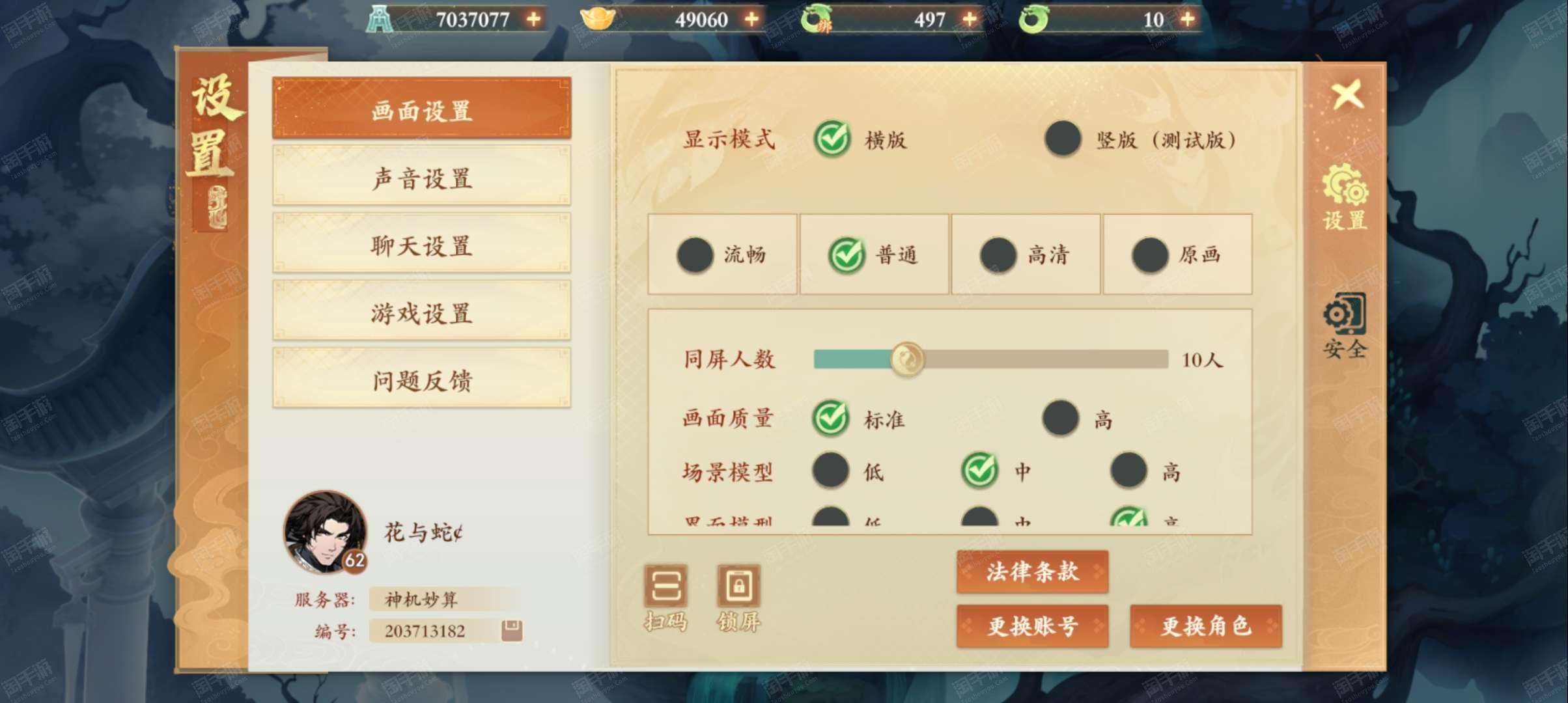Switch to the 声音设置 tab

point(422,178)
